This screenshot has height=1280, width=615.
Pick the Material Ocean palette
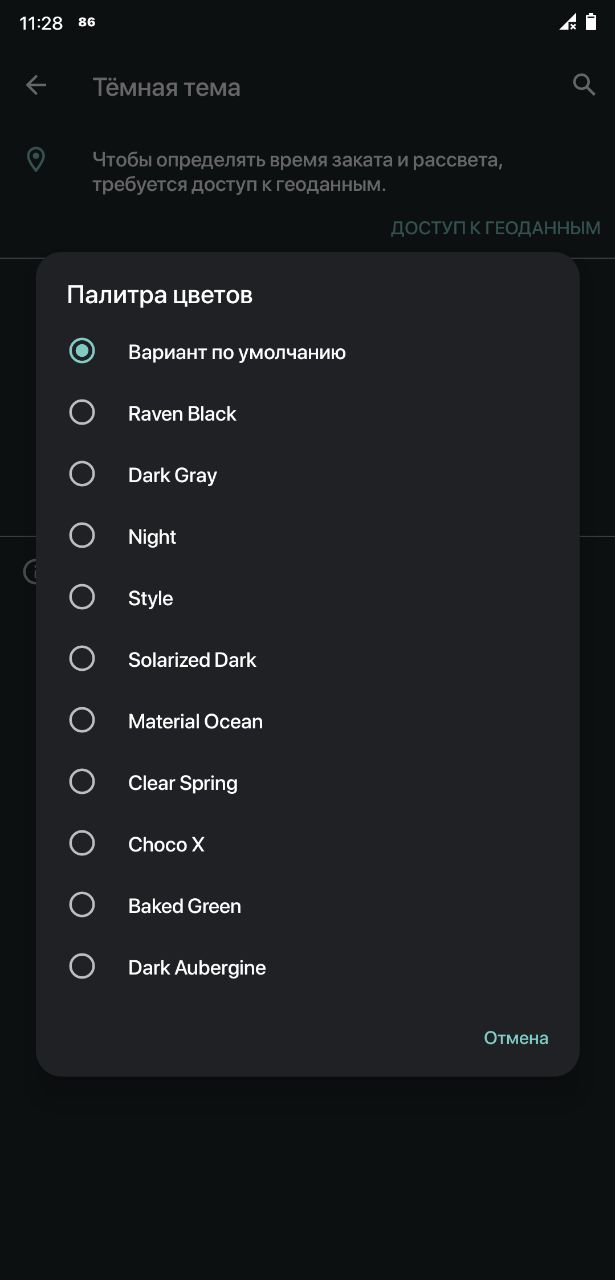coord(307,720)
